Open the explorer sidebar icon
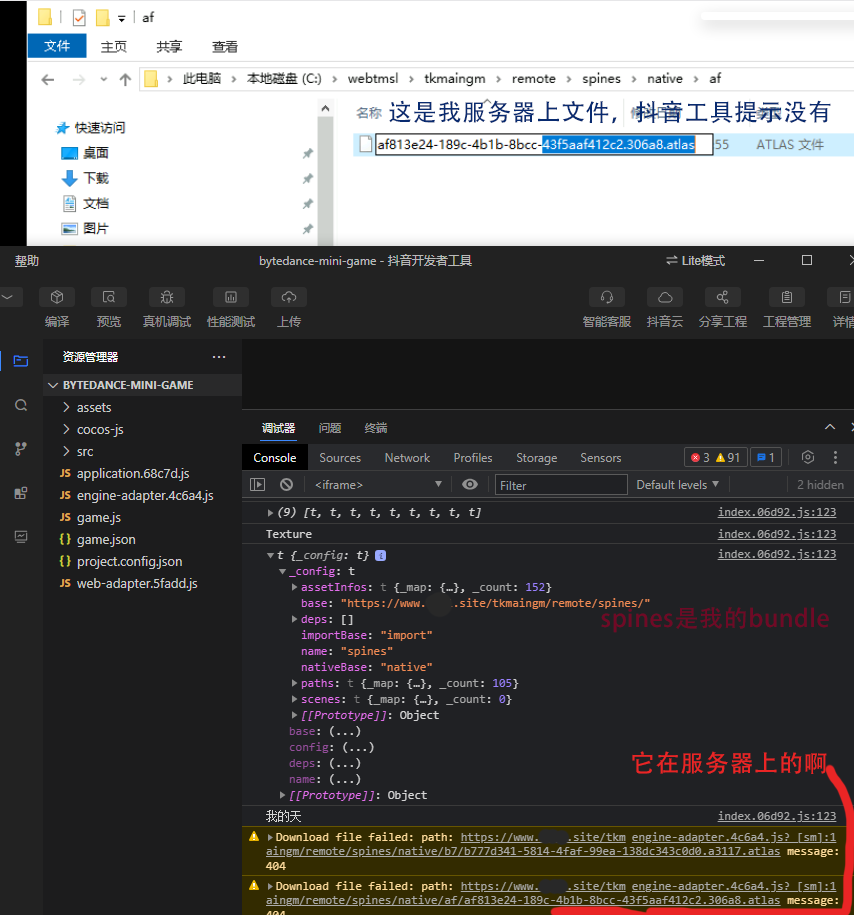The width and height of the screenshot is (854, 915). point(21,361)
